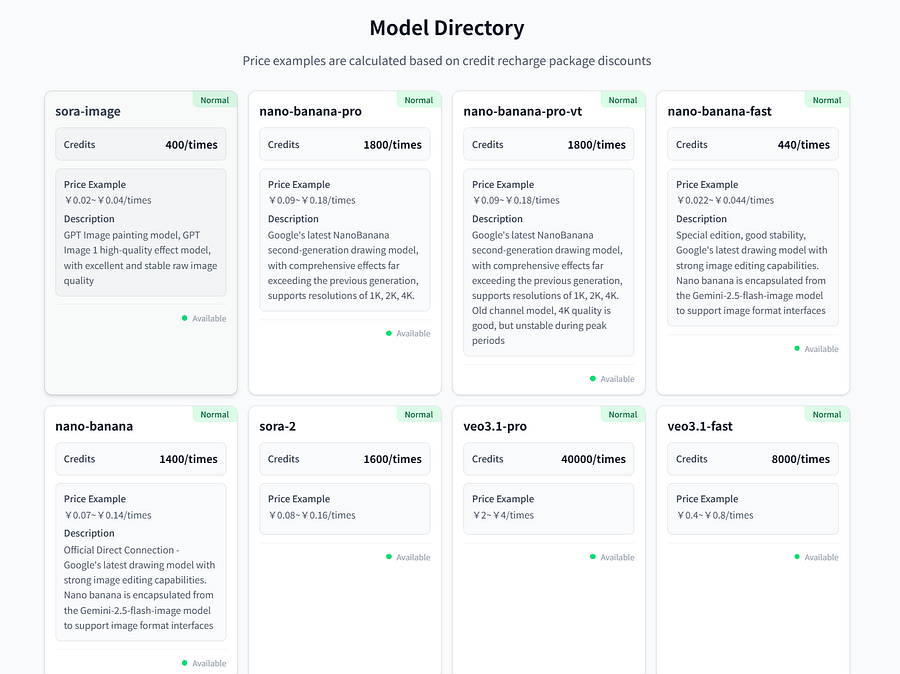Screen dimensions: 900x674
Task: Click the Credits label on veo3.1-pro card
Action: (x=487, y=459)
